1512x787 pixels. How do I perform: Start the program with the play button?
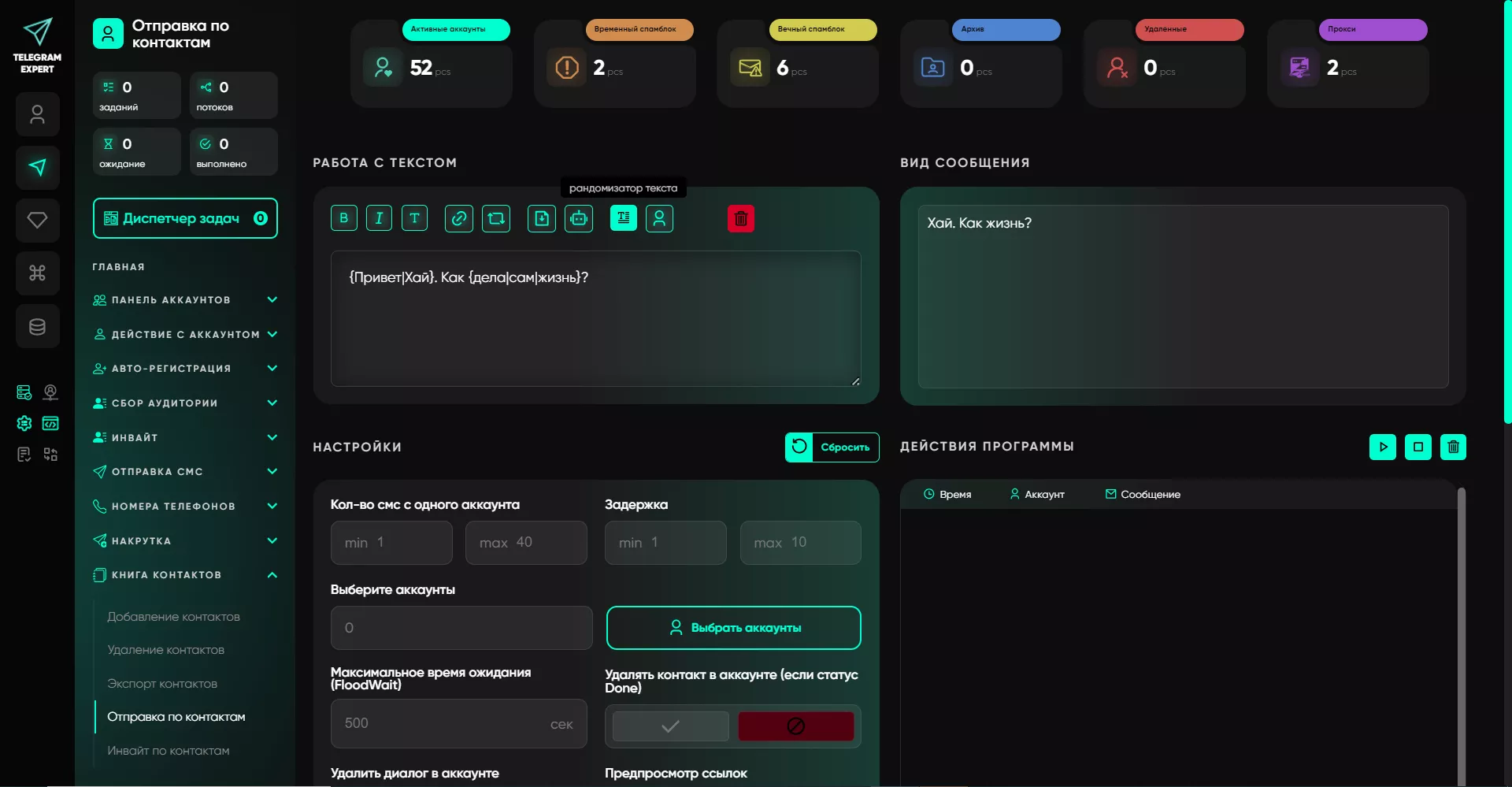[1383, 447]
